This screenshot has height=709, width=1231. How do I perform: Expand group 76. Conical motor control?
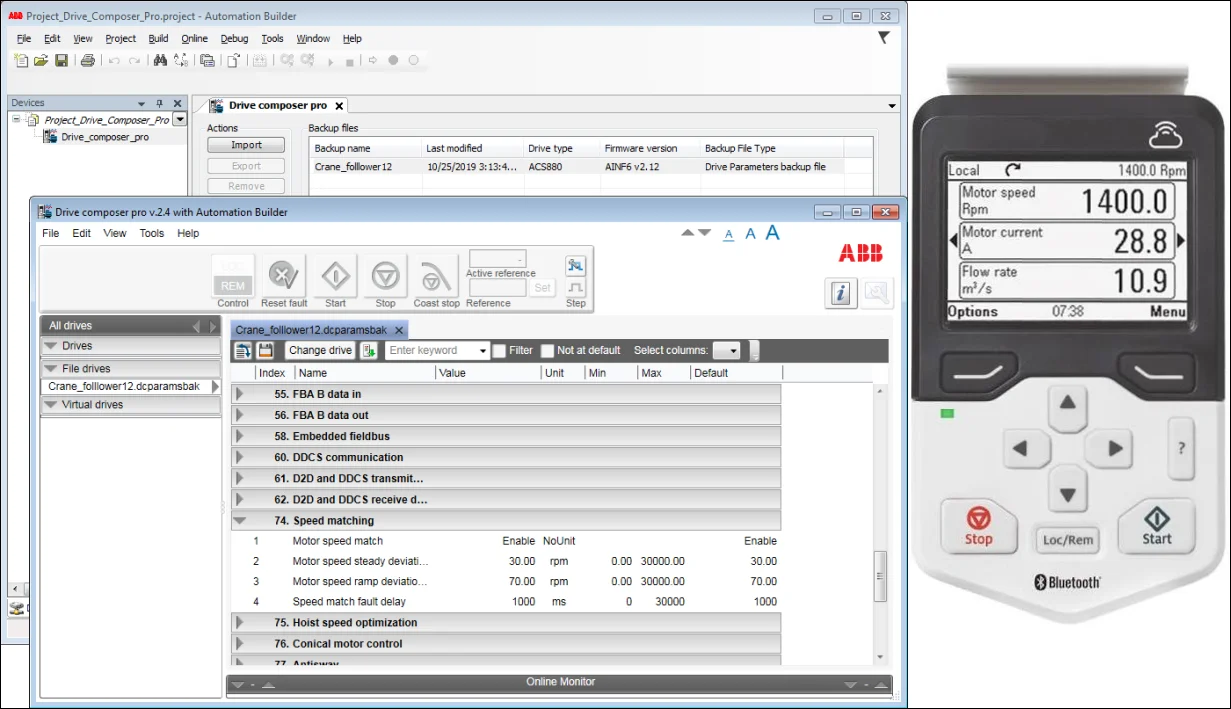(x=239, y=643)
